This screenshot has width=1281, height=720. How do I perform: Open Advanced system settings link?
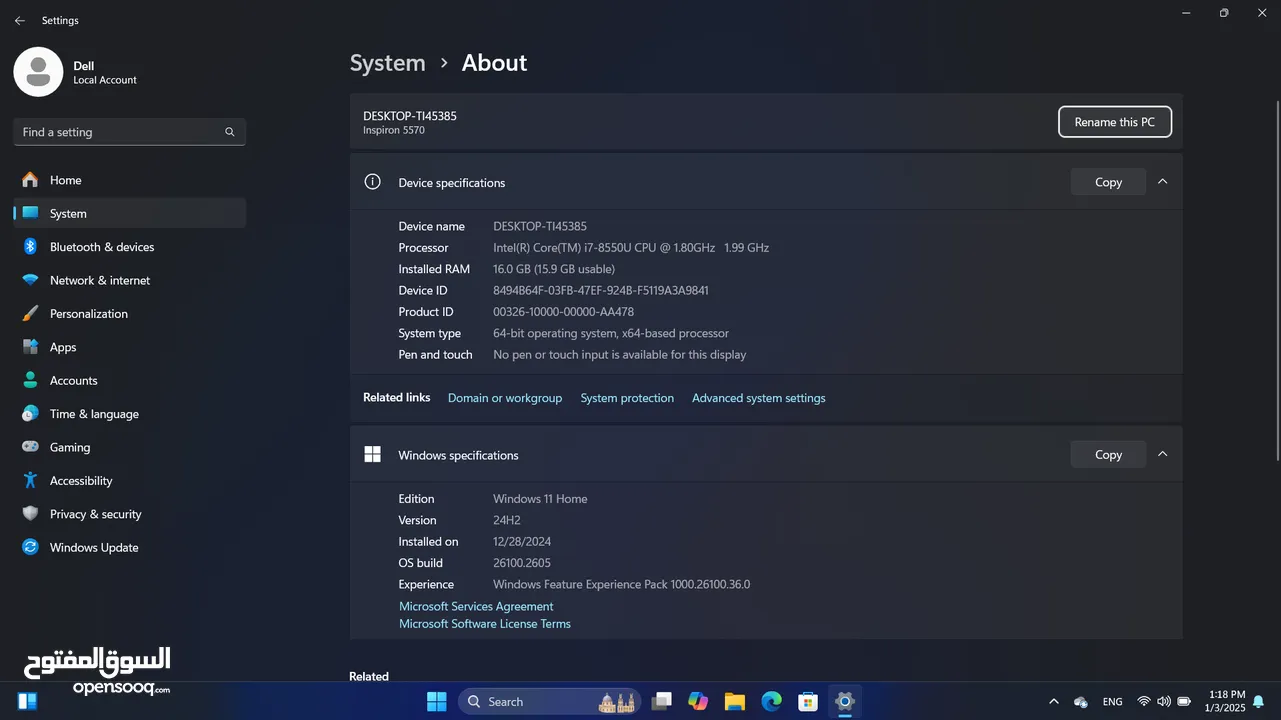click(759, 398)
